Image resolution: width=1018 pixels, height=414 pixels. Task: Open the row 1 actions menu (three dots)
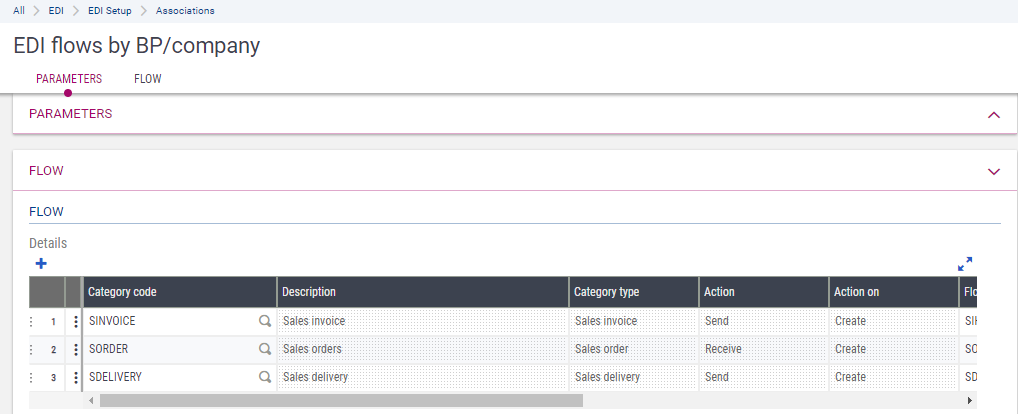pos(76,321)
